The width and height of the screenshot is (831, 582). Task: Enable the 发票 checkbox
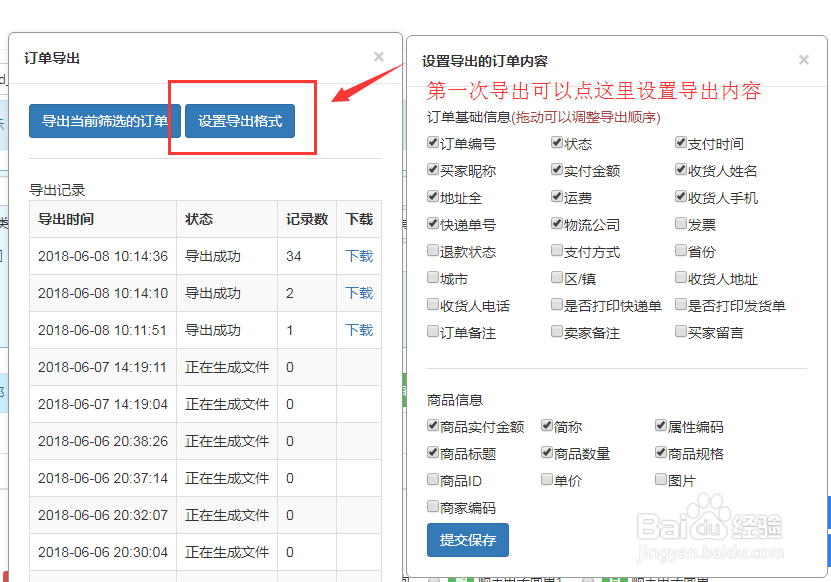680,224
